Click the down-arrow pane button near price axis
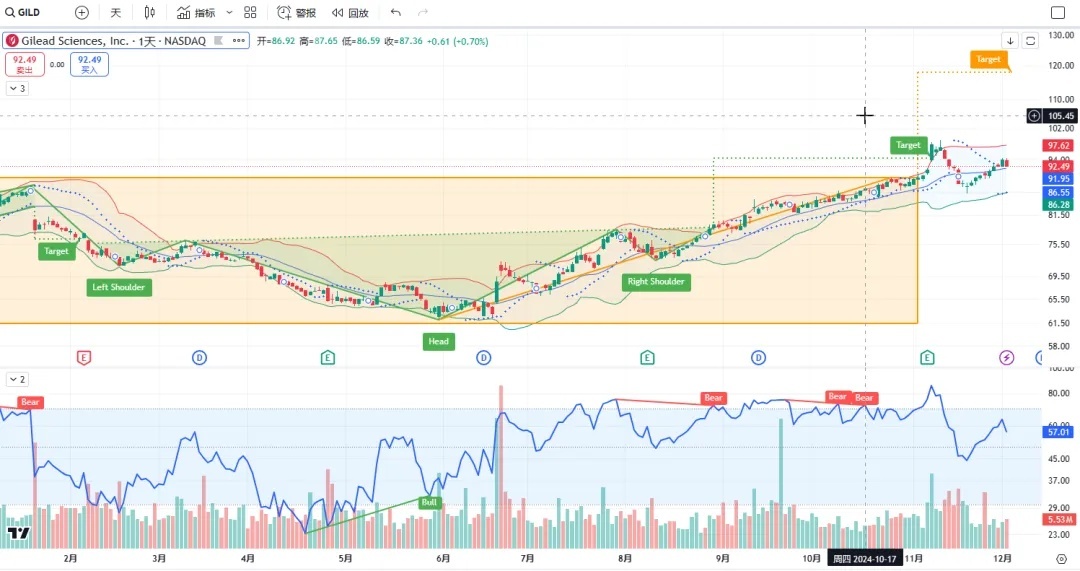 (1010, 41)
